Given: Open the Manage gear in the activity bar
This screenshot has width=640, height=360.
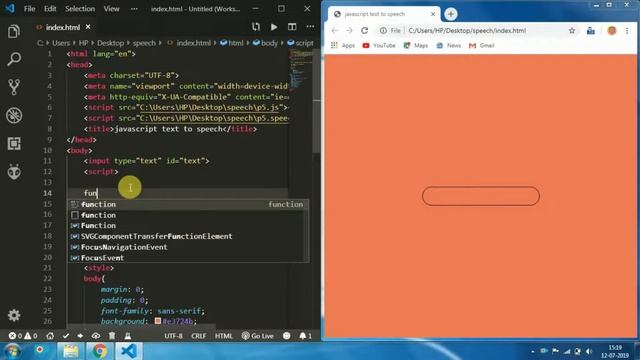Looking at the screenshot, I should [x=14, y=315].
